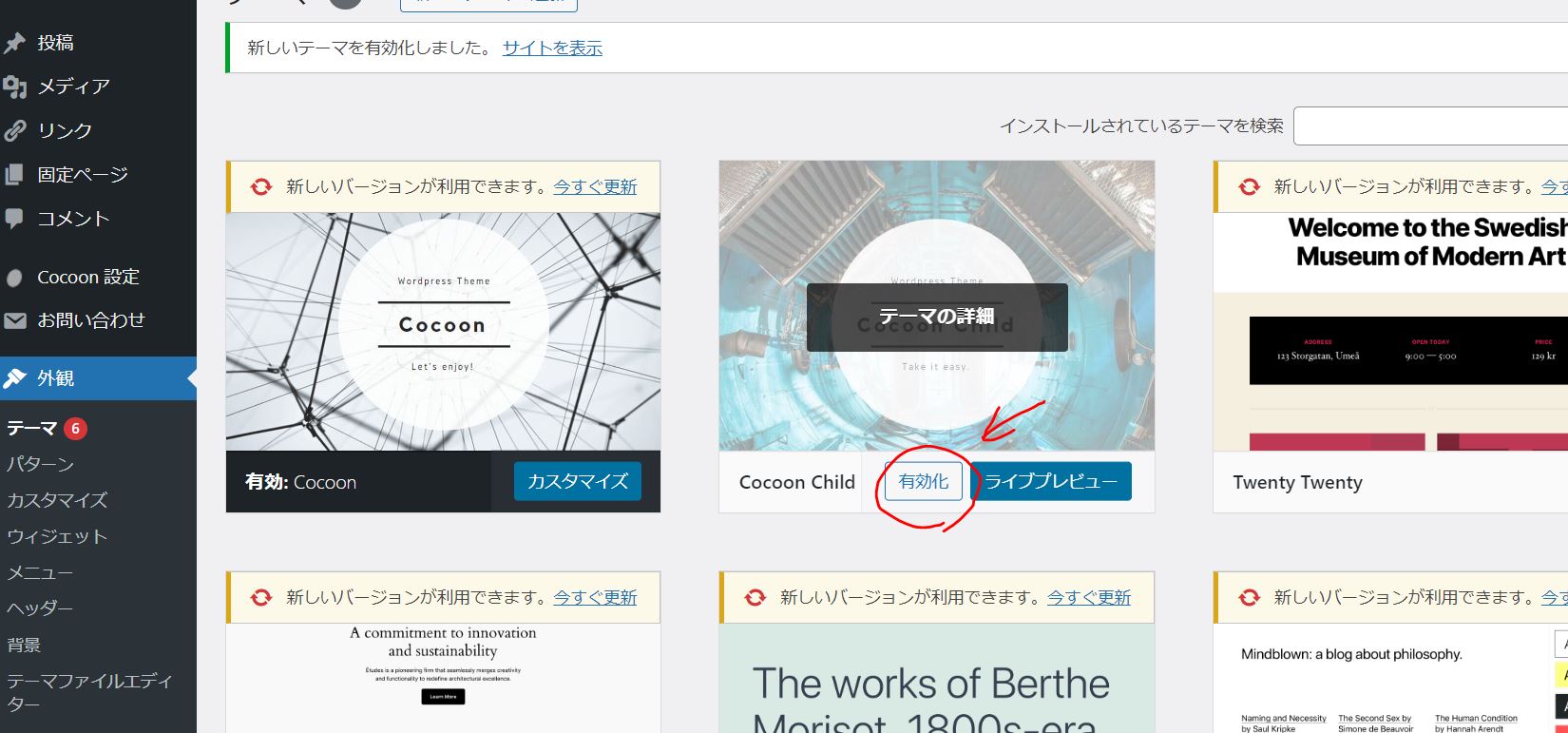This screenshot has width=1568, height=733.
Task: Click the circle icon beside Cocoon 設定
Action: [x=14, y=278]
